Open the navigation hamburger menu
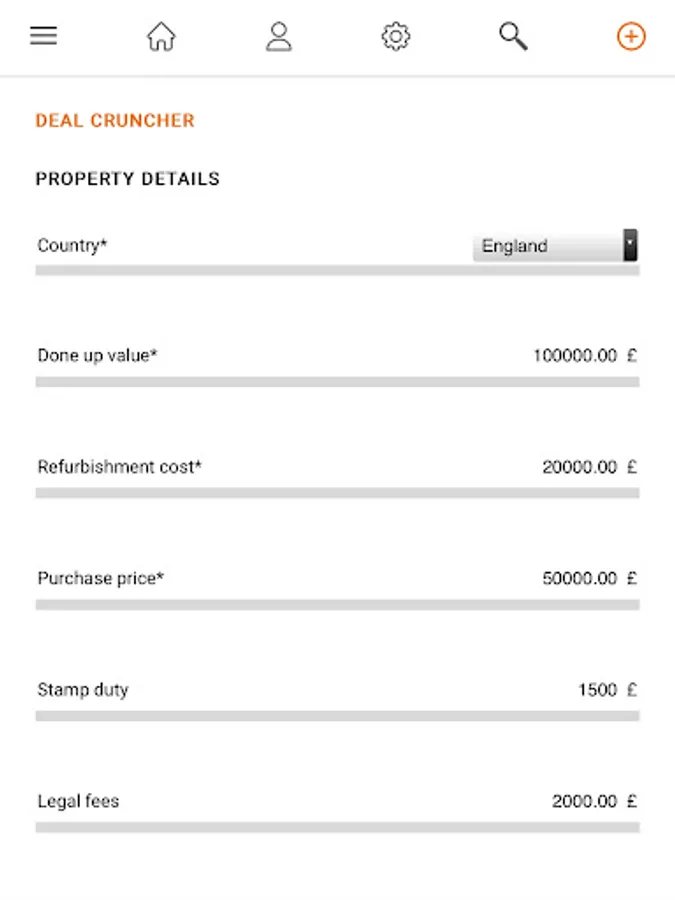The height and width of the screenshot is (900, 675). [x=43, y=35]
